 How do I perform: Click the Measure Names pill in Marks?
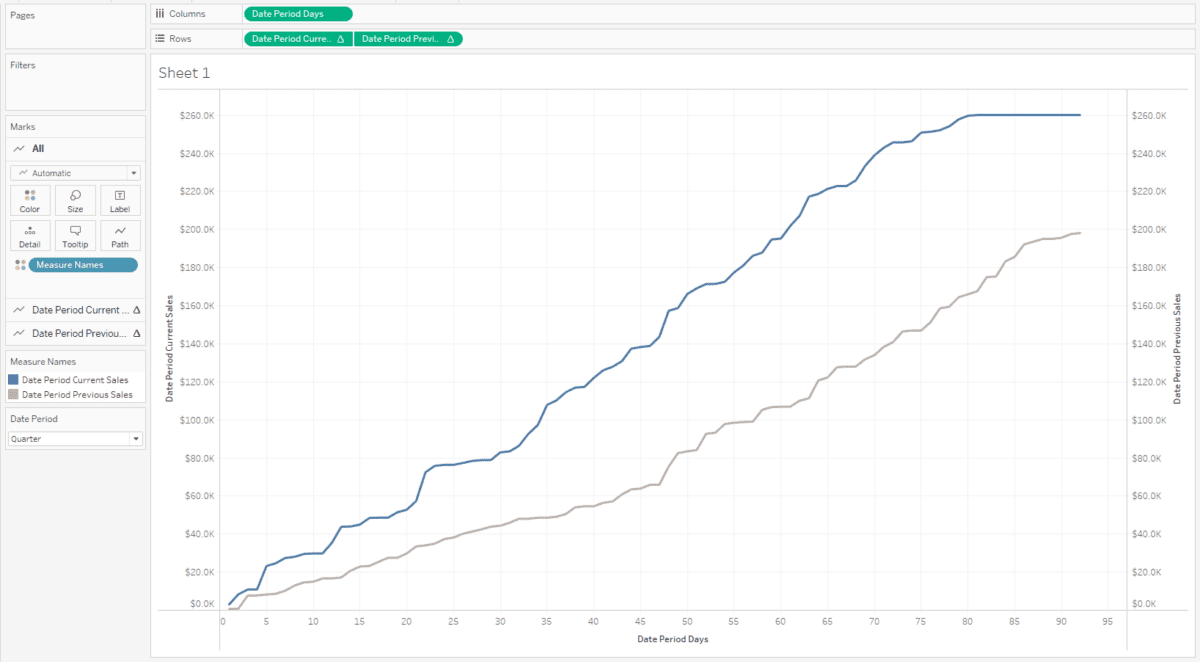click(x=84, y=265)
